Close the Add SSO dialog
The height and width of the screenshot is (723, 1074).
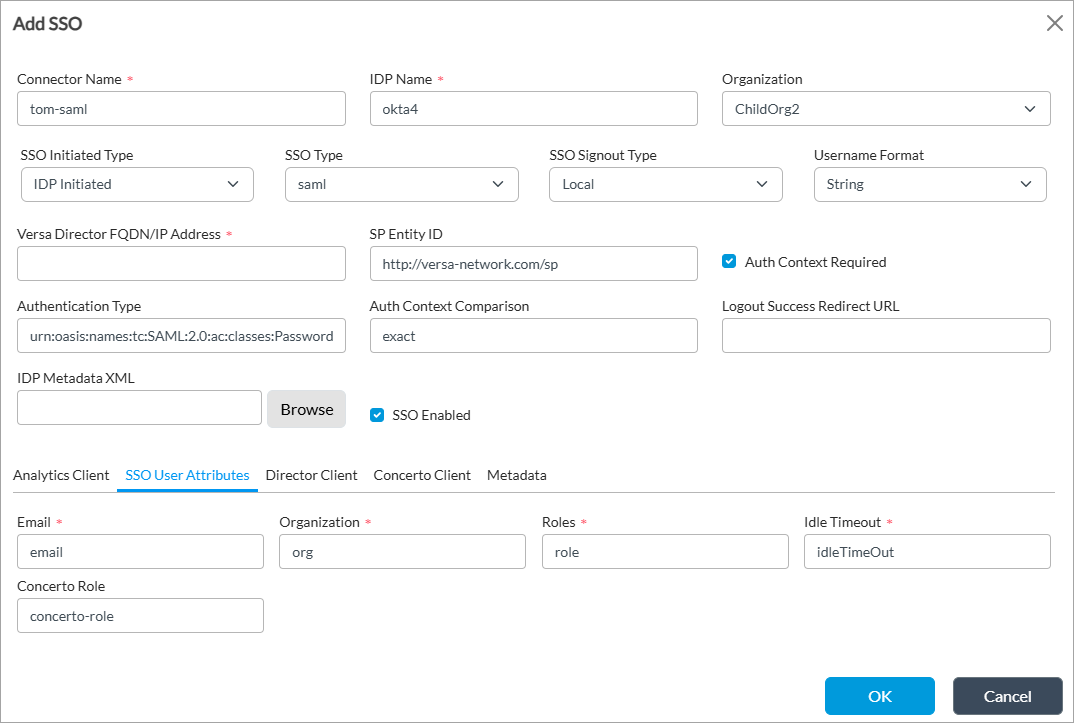1054,23
